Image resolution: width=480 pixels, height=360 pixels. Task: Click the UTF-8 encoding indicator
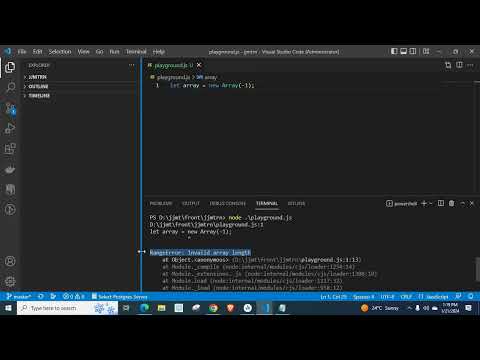pos(387,296)
